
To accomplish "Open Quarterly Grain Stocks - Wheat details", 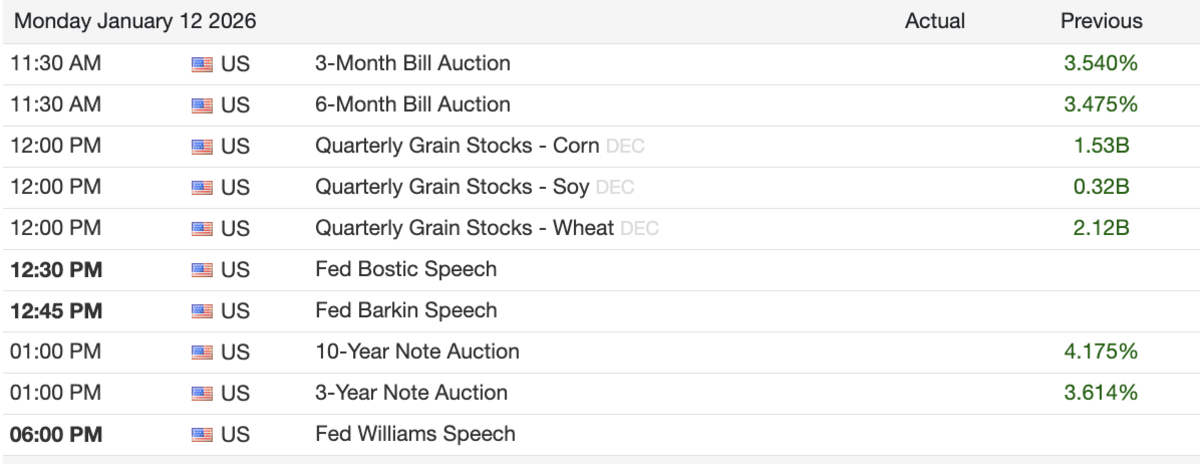I will pos(464,227).
